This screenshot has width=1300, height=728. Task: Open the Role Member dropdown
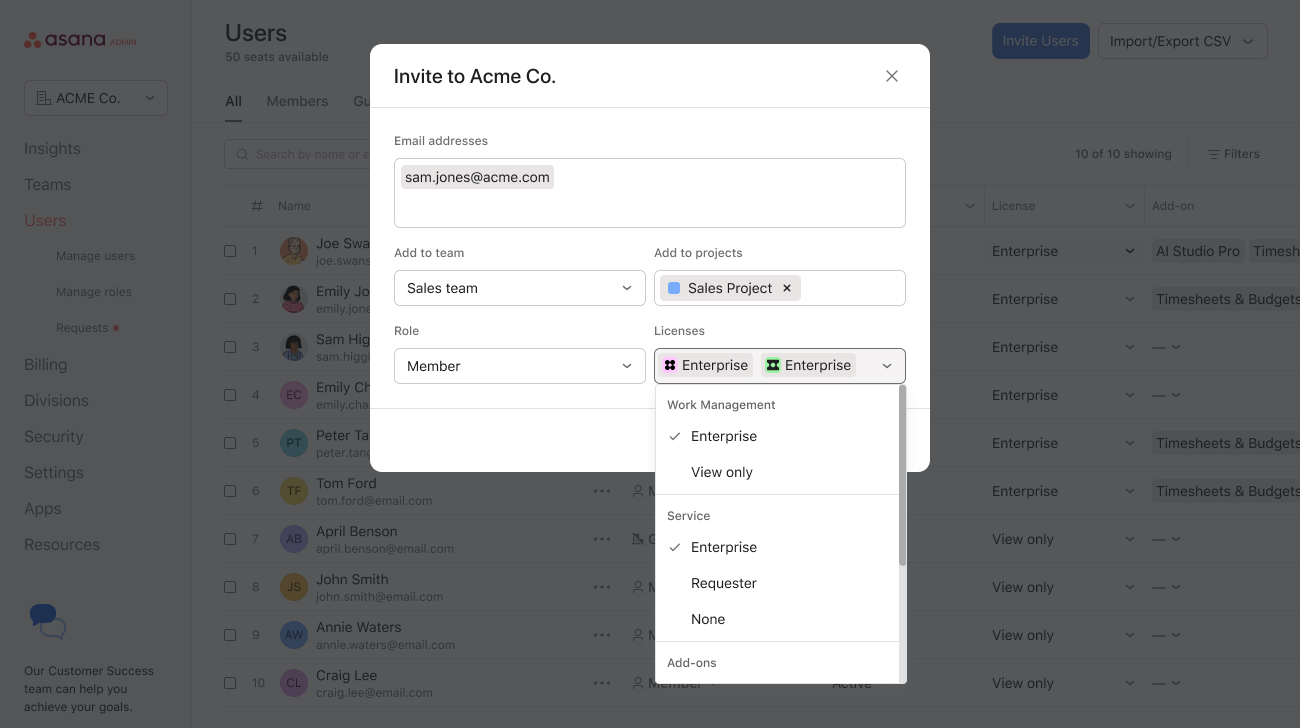click(520, 366)
